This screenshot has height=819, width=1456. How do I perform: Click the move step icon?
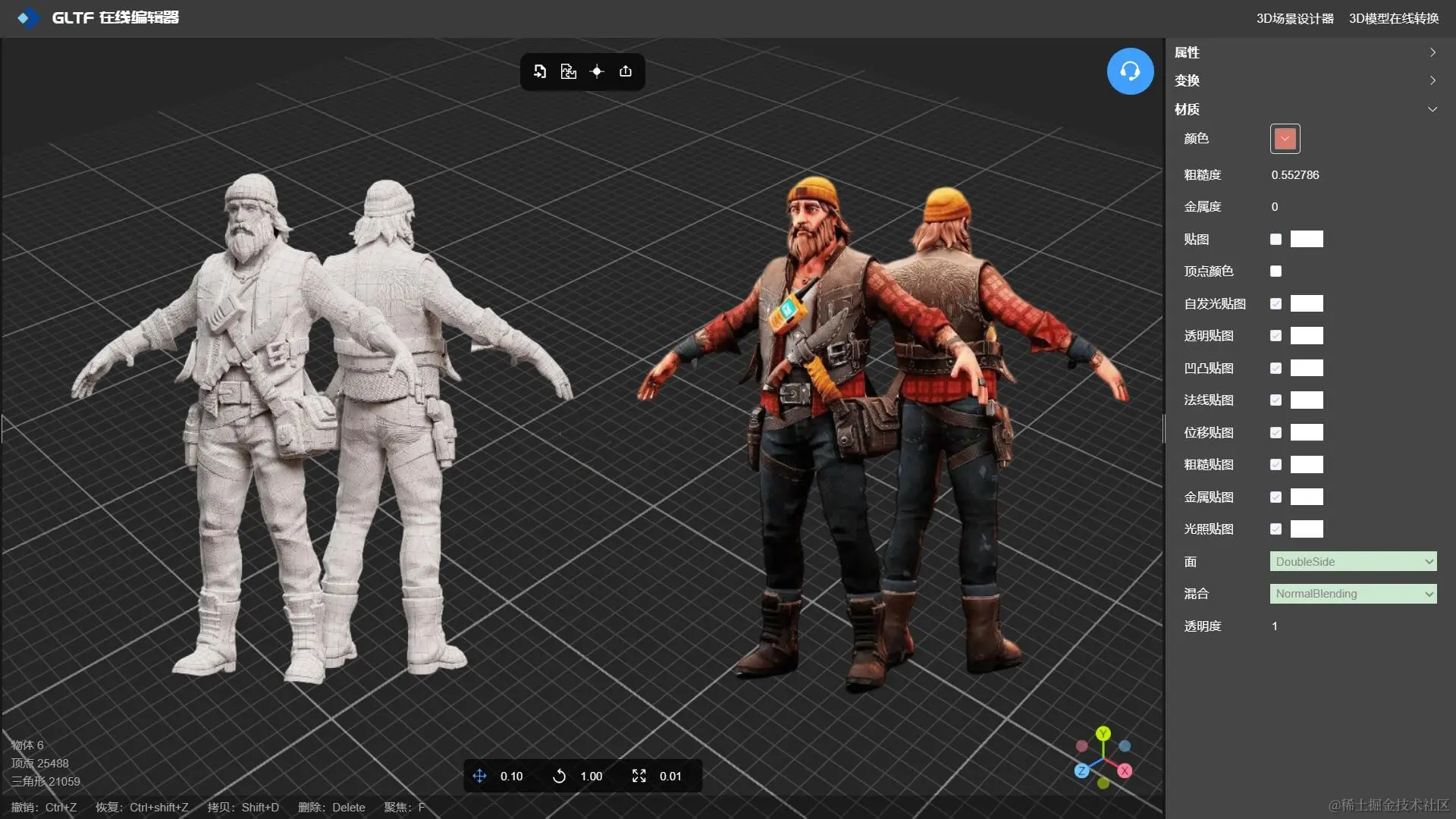pos(479,776)
